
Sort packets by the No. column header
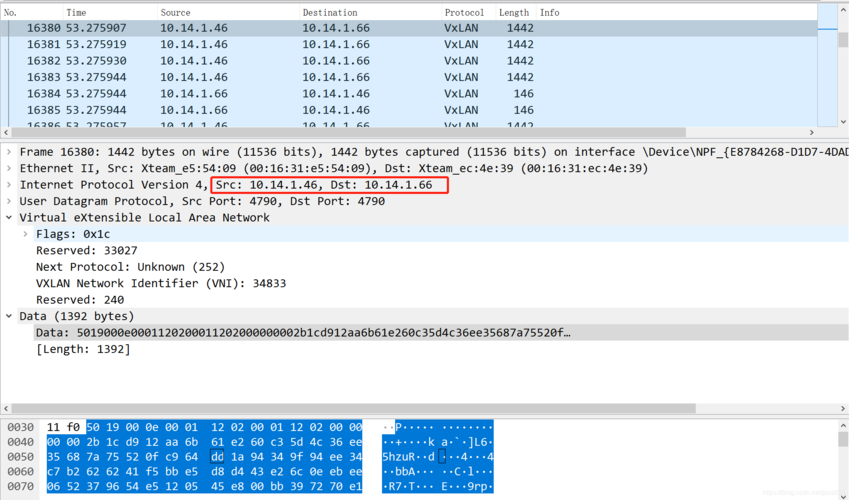pyautogui.click(x=31, y=12)
